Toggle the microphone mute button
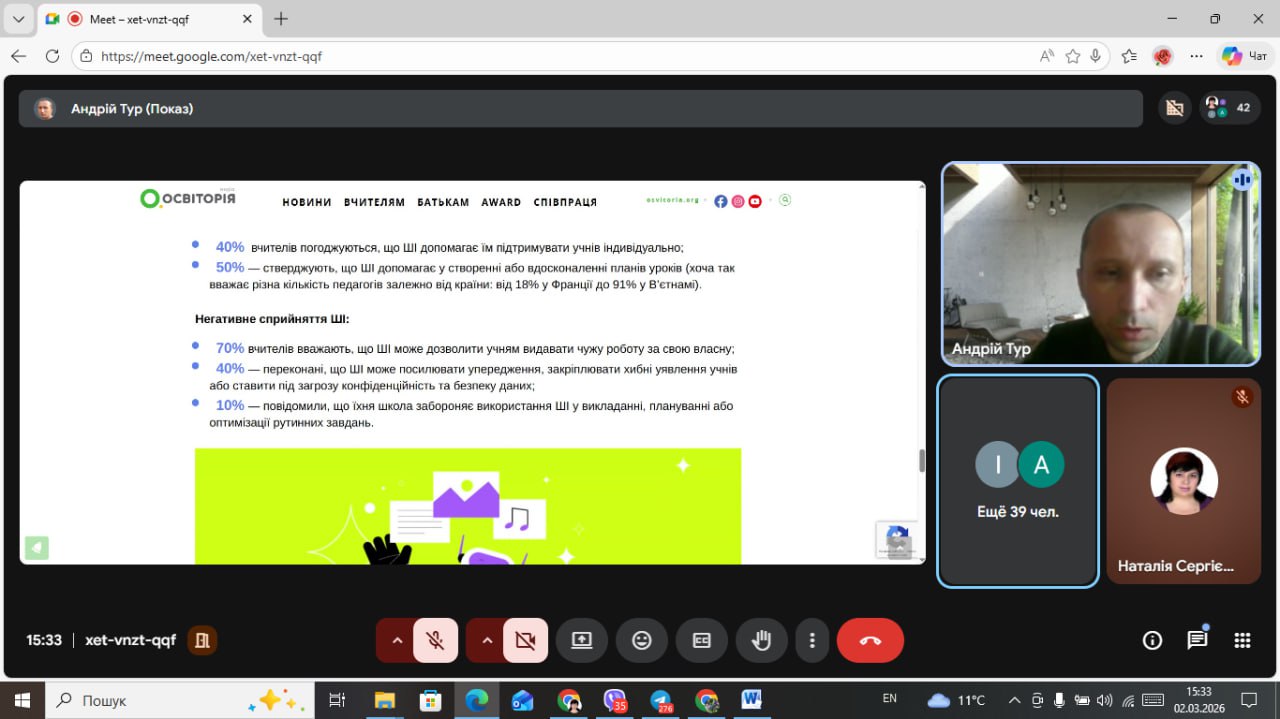The height and width of the screenshot is (719, 1280). tap(436, 641)
